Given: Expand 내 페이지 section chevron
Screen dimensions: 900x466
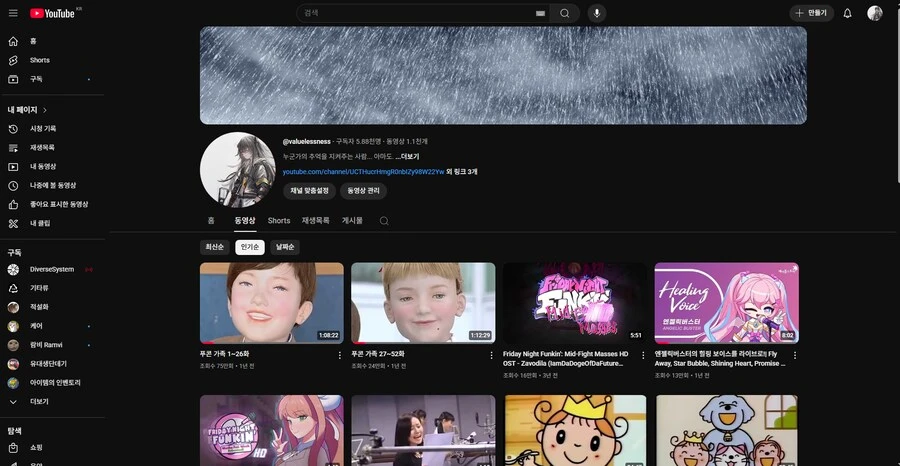Looking at the screenshot, I should pyautogui.click(x=45, y=110).
